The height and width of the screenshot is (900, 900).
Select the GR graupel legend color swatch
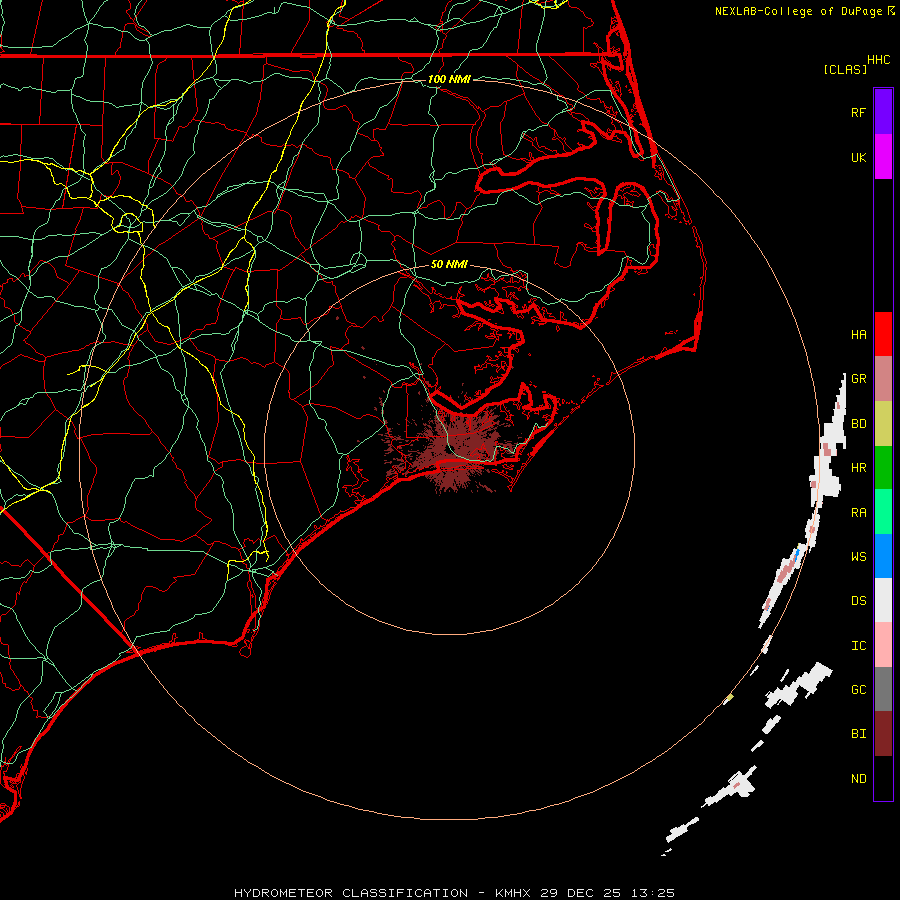(883, 378)
